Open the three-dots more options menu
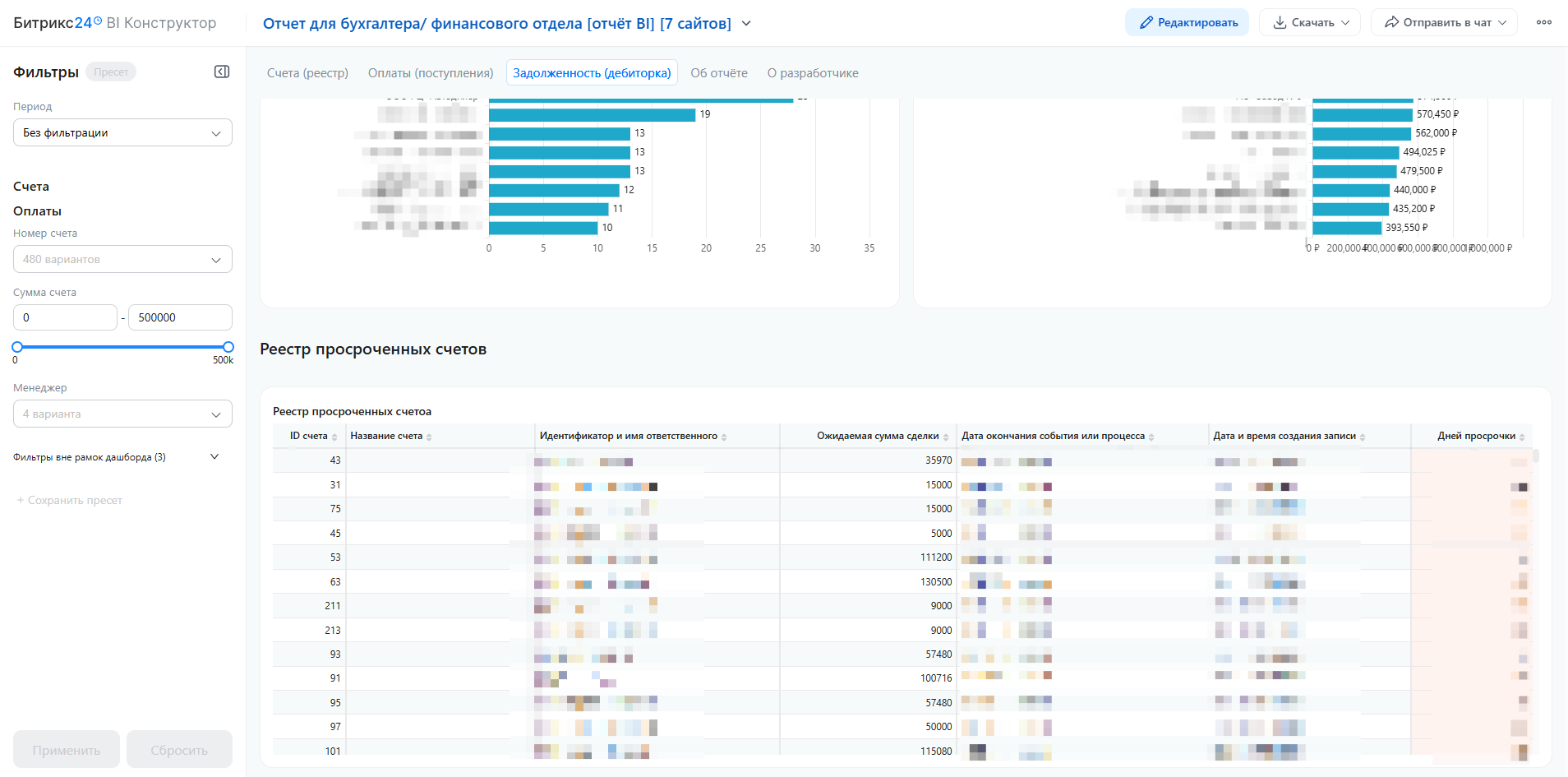The width and height of the screenshot is (1568, 777). [x=1544, y=22]
